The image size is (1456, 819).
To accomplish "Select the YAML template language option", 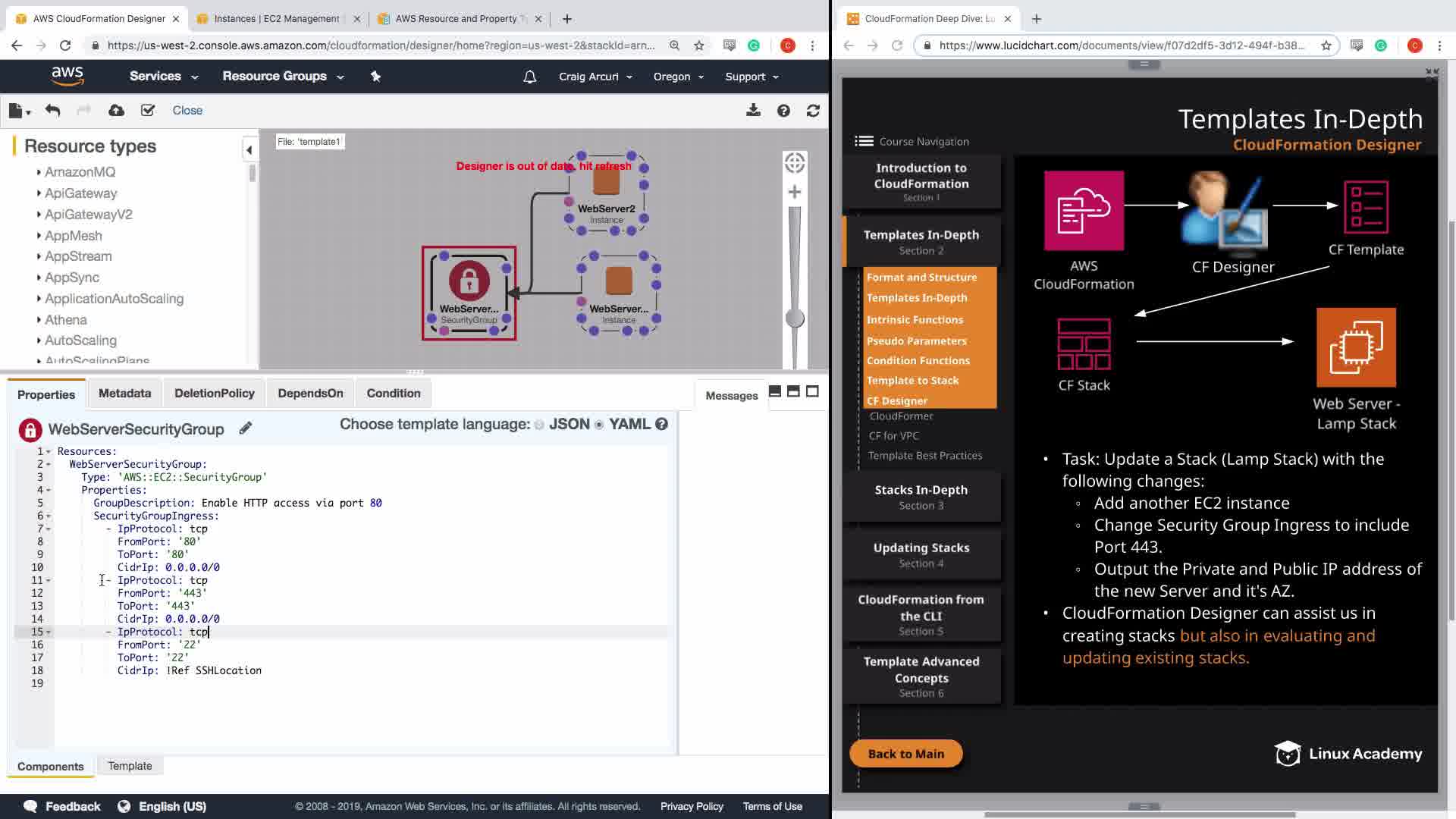I will pyautogui.click(x=599, y=425).
